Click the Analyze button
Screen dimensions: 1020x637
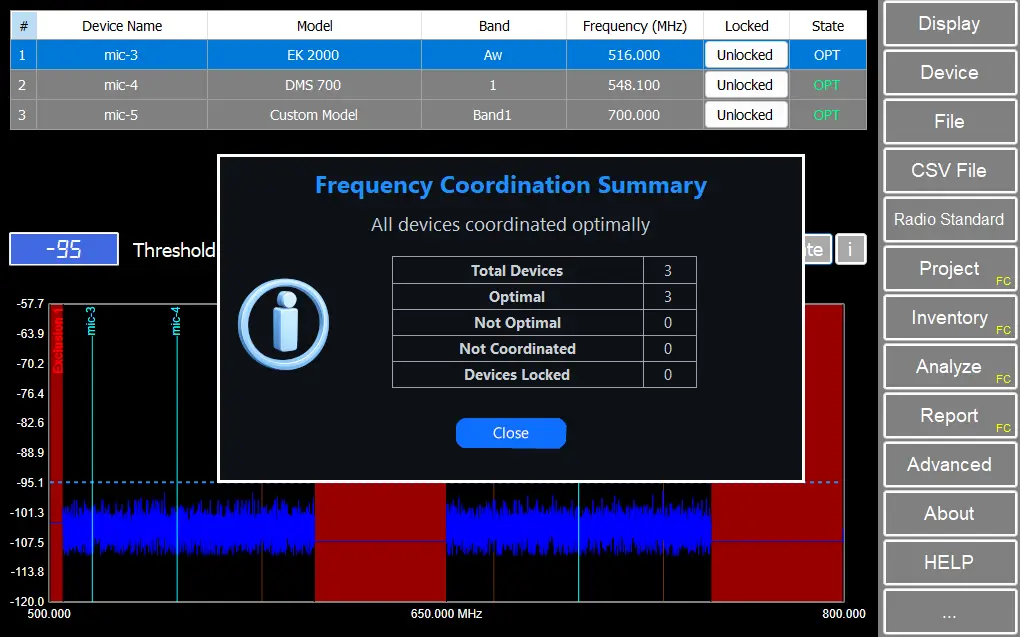(948, 367)
